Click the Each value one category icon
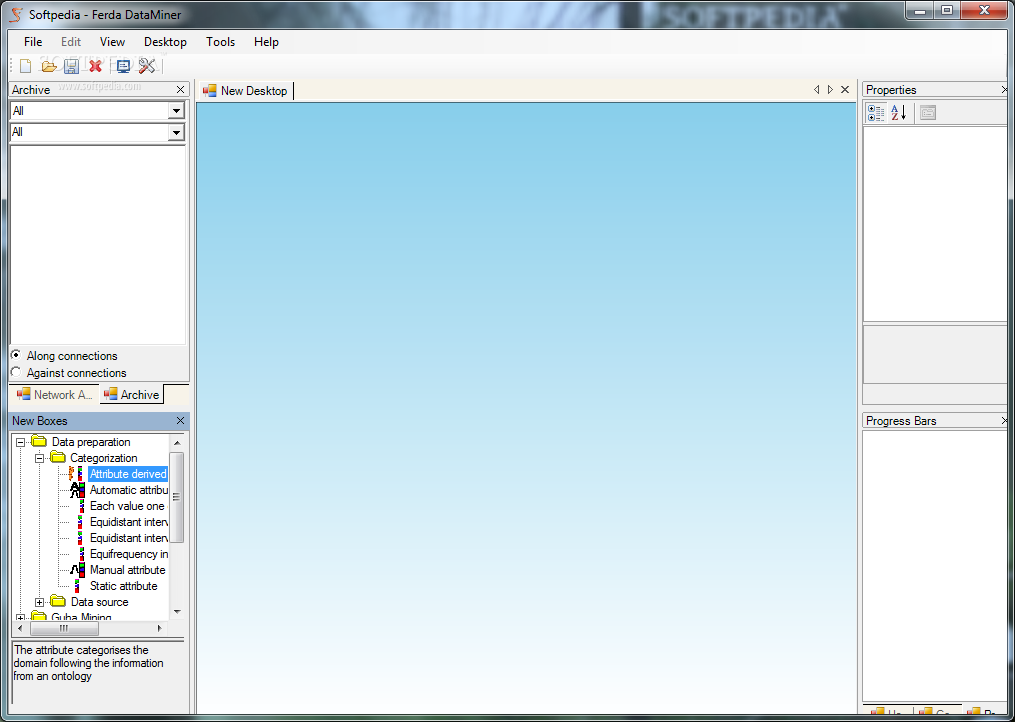1015x722 pixels. [82, 506]
